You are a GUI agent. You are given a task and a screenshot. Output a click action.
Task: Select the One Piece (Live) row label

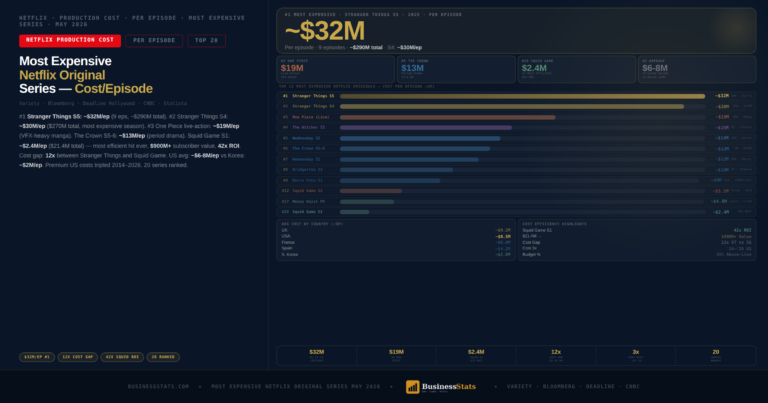pos(311,118)
